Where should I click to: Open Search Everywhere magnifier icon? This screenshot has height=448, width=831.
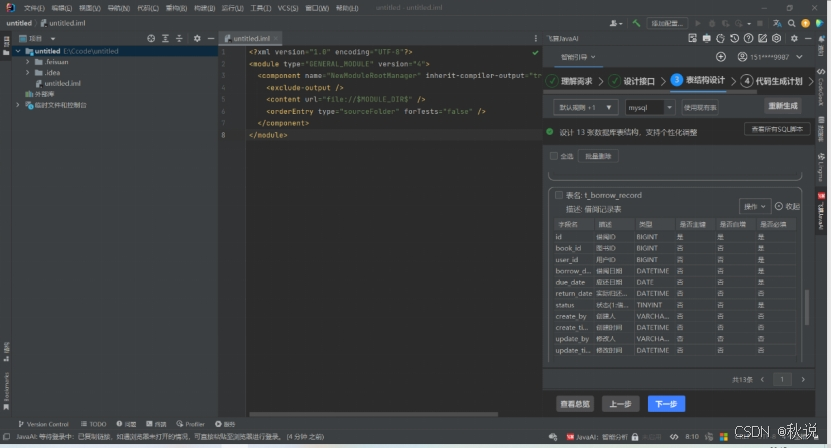791,23
